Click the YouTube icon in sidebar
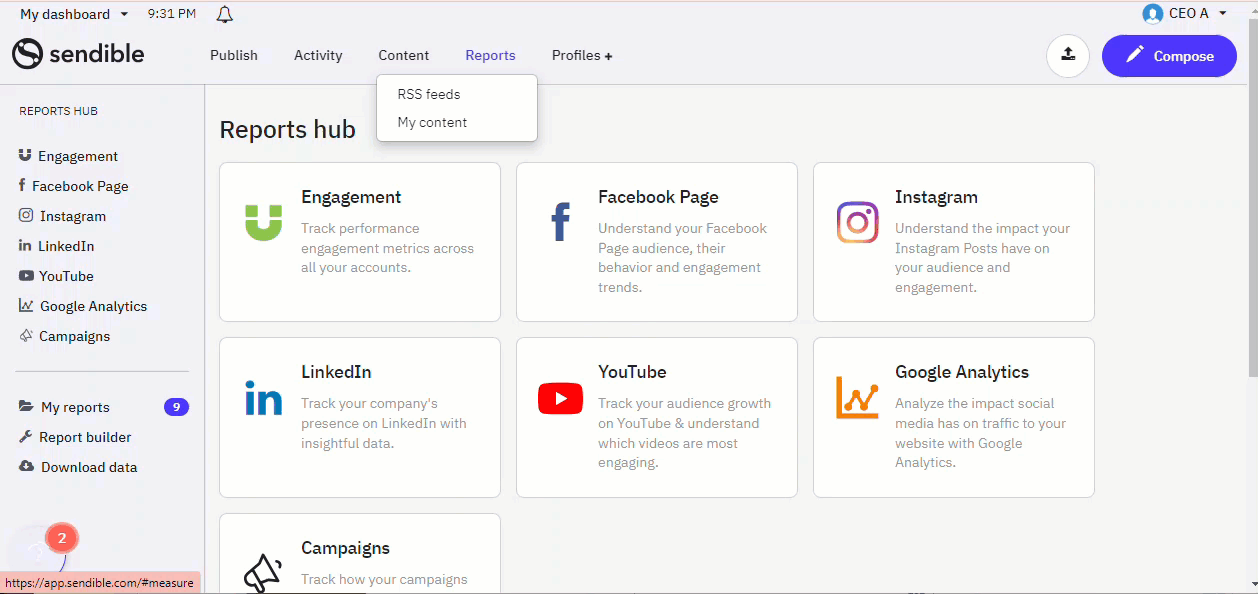Viewport: 1258px width, 594px height. [26, 276]
